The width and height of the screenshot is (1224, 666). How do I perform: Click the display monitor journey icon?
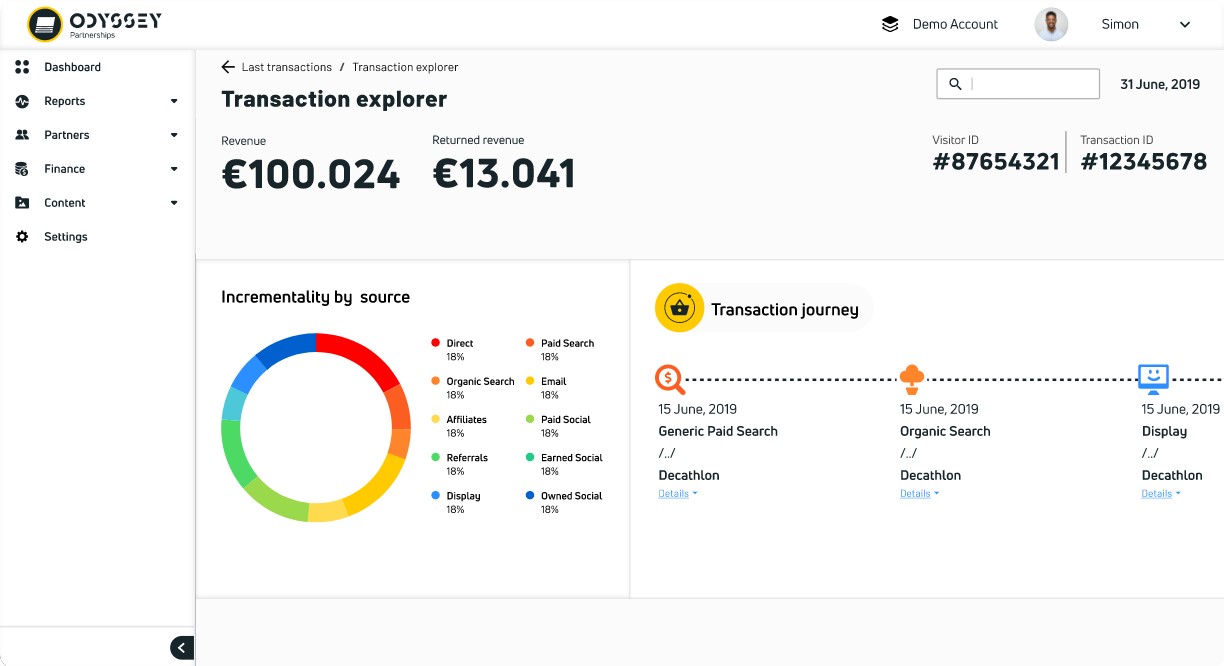(1153, 378)
